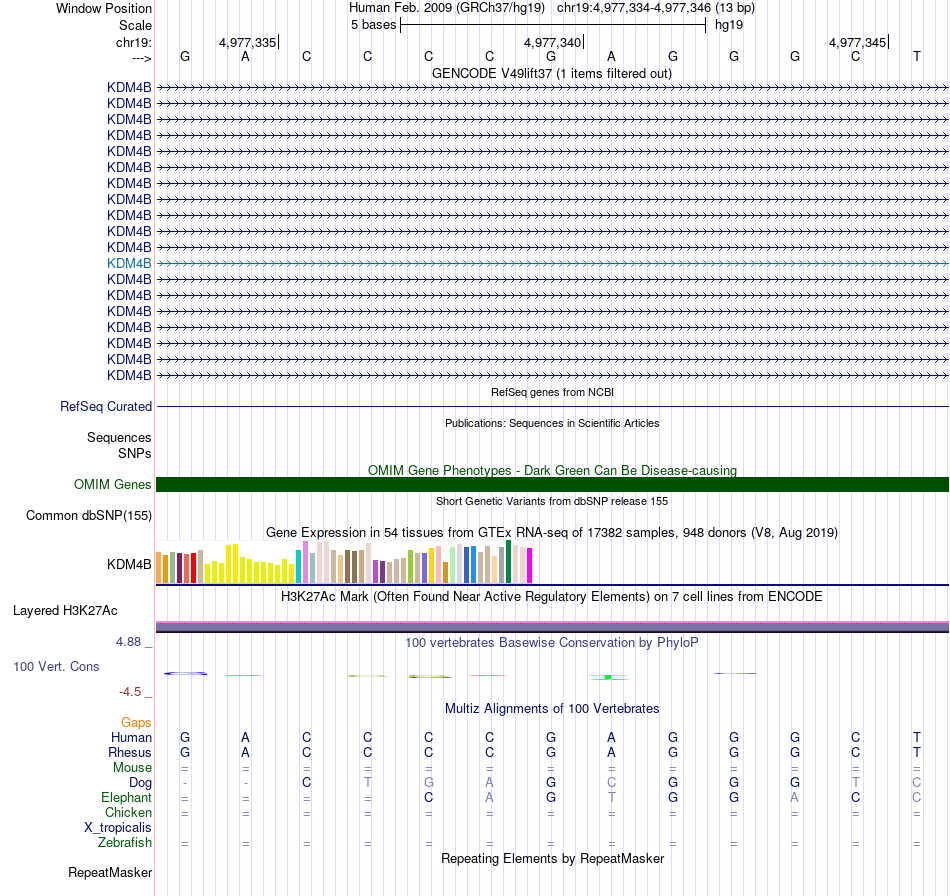Click the Gaps label in Multiz track
950x896 pixels.
click(136, 722)
